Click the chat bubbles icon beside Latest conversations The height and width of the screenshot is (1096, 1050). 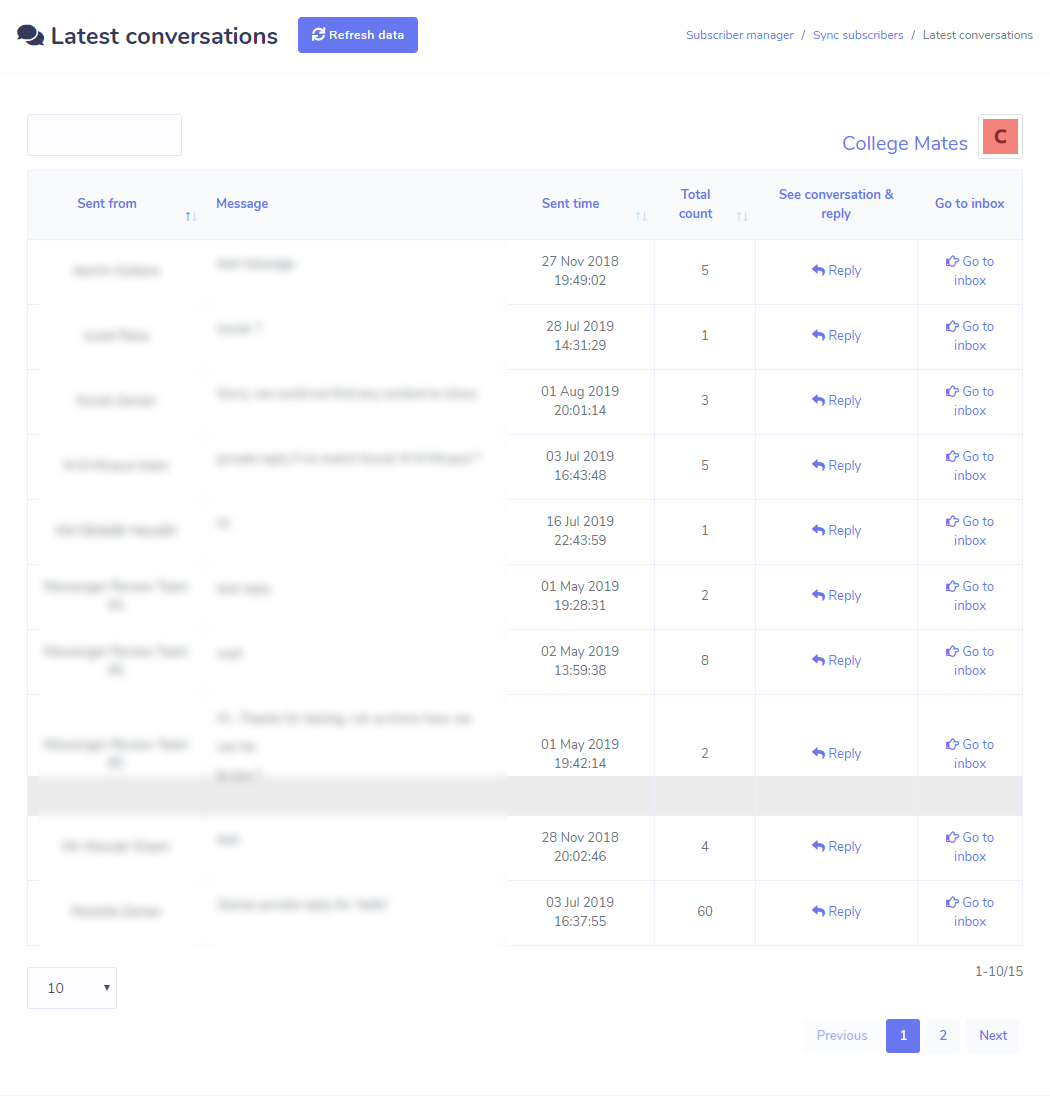pyautogui.click(x=30, y=34)
